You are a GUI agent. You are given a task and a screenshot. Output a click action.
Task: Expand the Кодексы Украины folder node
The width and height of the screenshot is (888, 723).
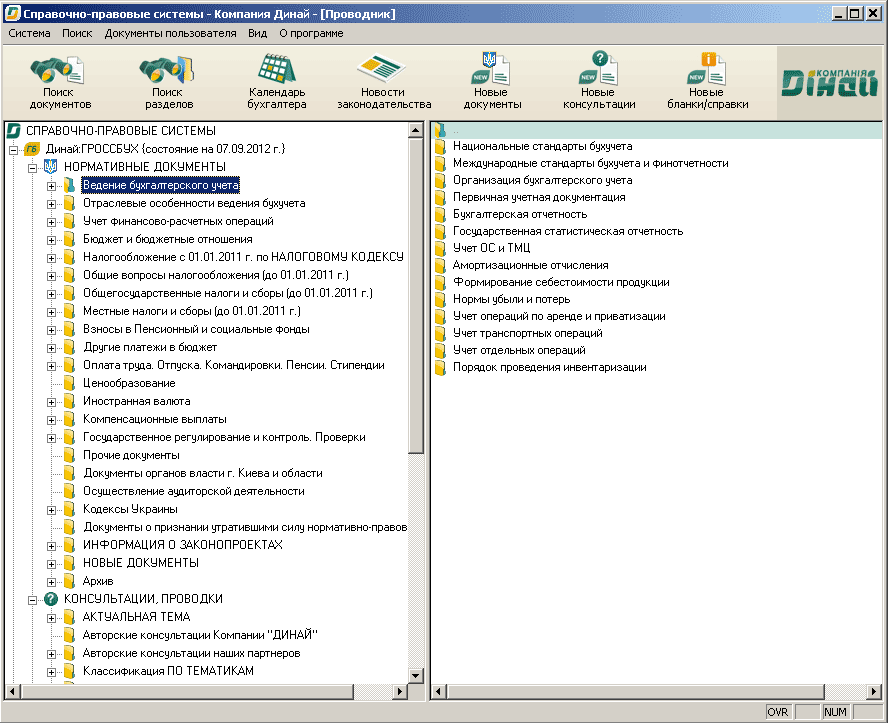coord(52,509)
